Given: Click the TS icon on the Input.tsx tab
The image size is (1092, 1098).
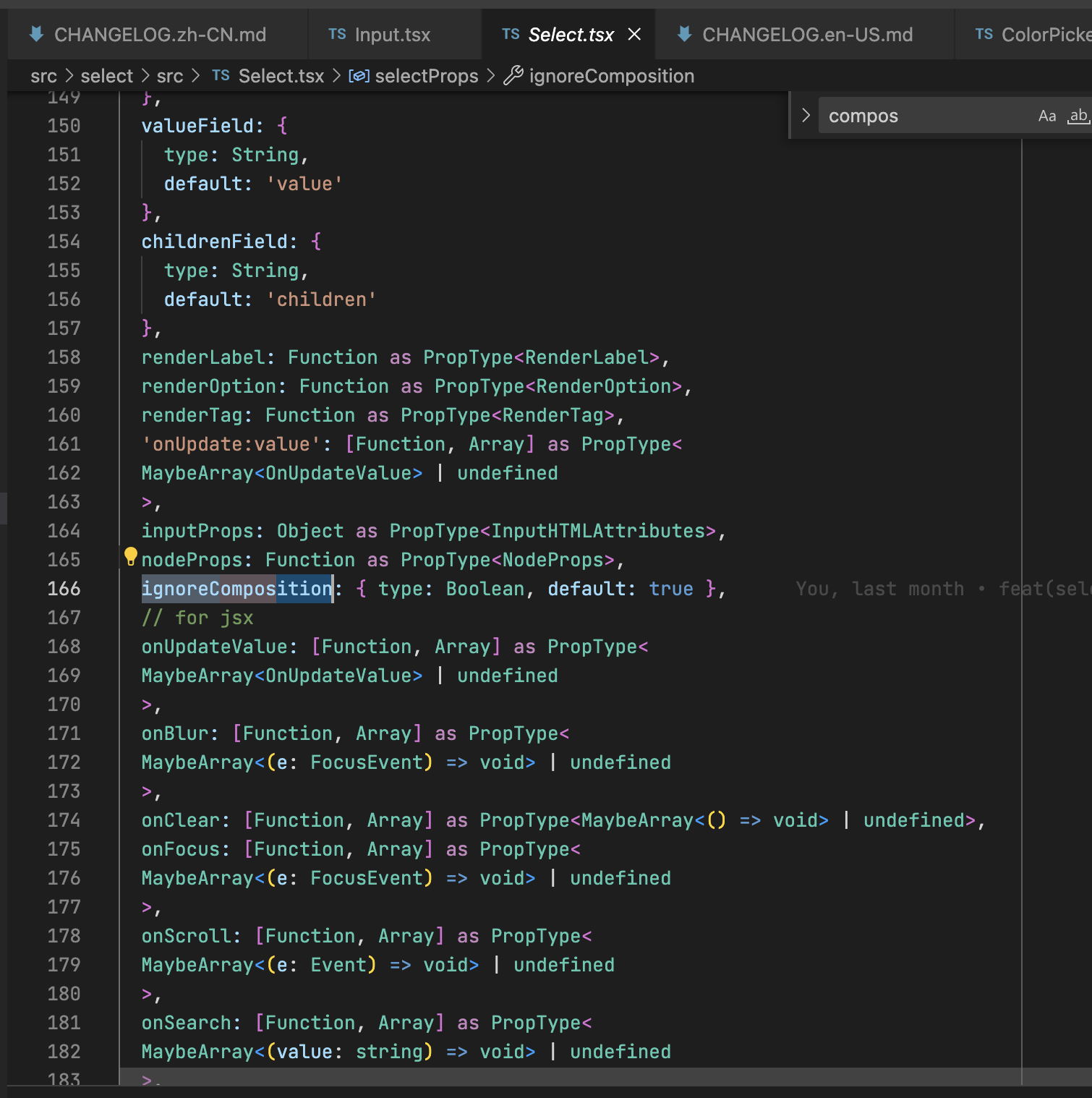Looking at the screenshot, I should pyautogui.click(x=336, y=34).
